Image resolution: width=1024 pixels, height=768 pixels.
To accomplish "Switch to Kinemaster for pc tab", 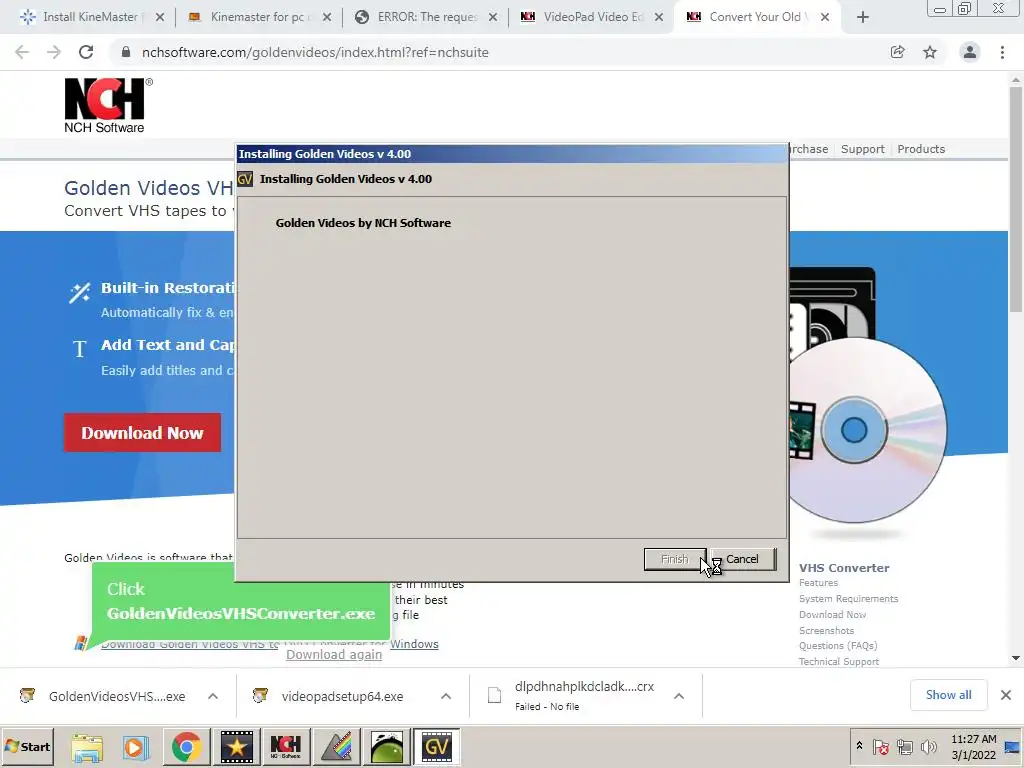I will click(257, 17).
